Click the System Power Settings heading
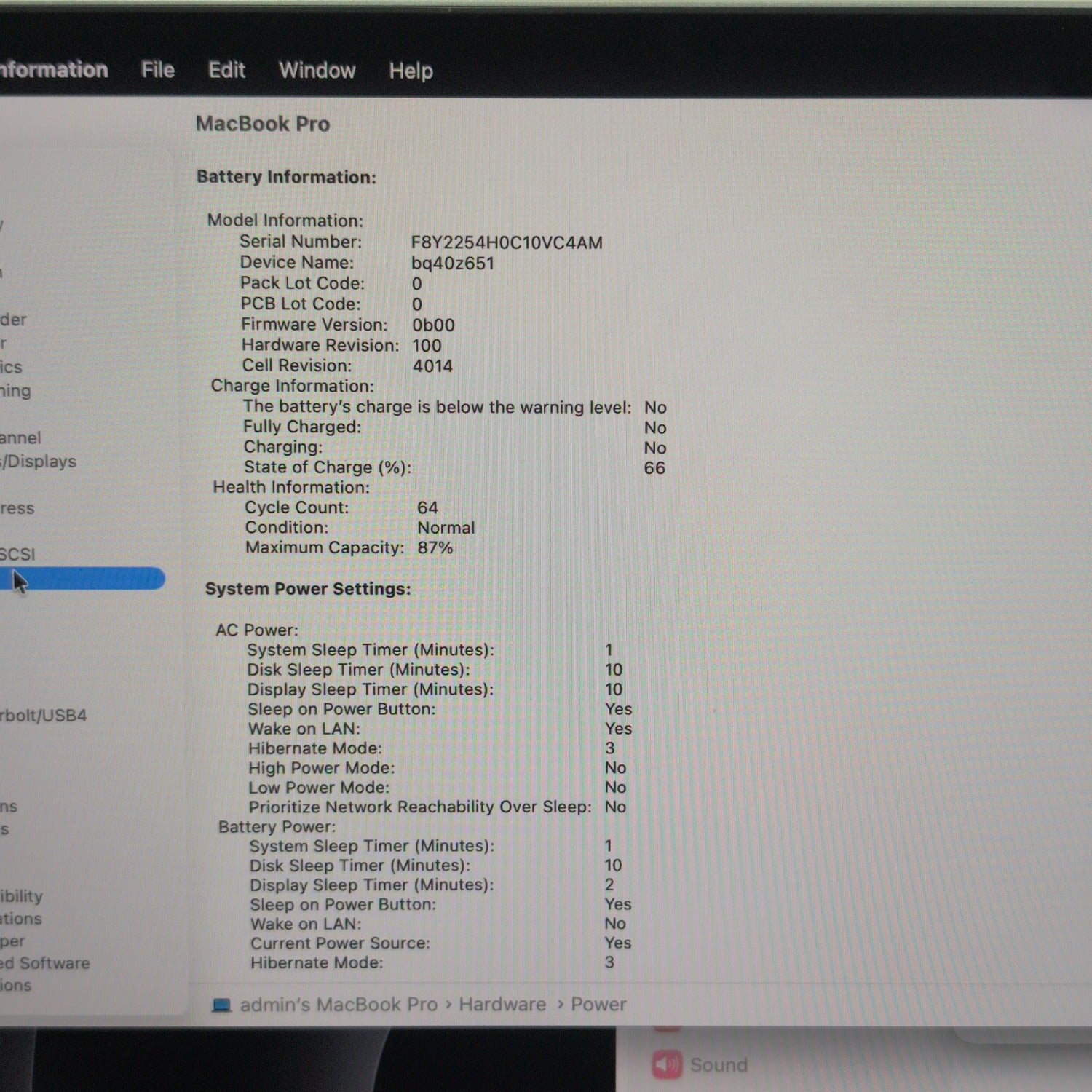1092x1092 pixels. point(307,589)
